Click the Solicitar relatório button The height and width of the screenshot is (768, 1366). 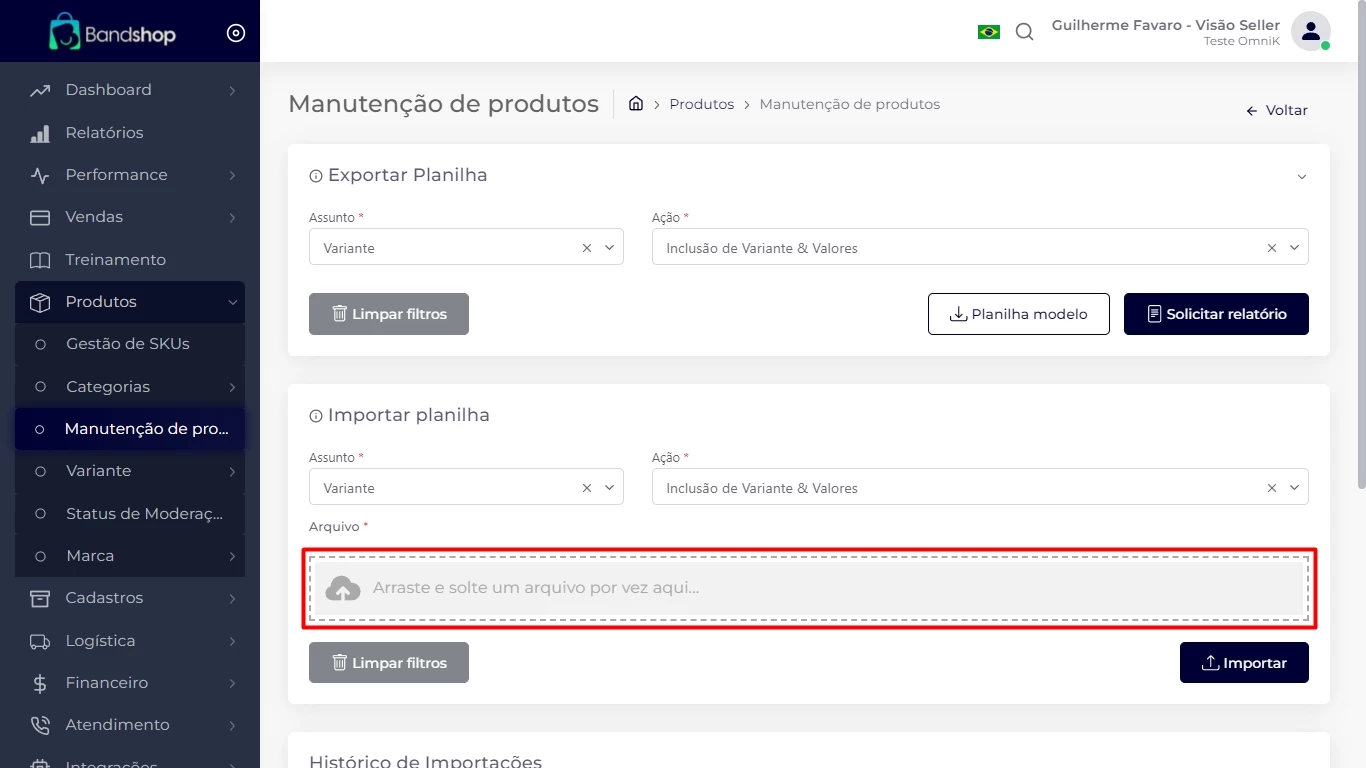click(1216, 314)
